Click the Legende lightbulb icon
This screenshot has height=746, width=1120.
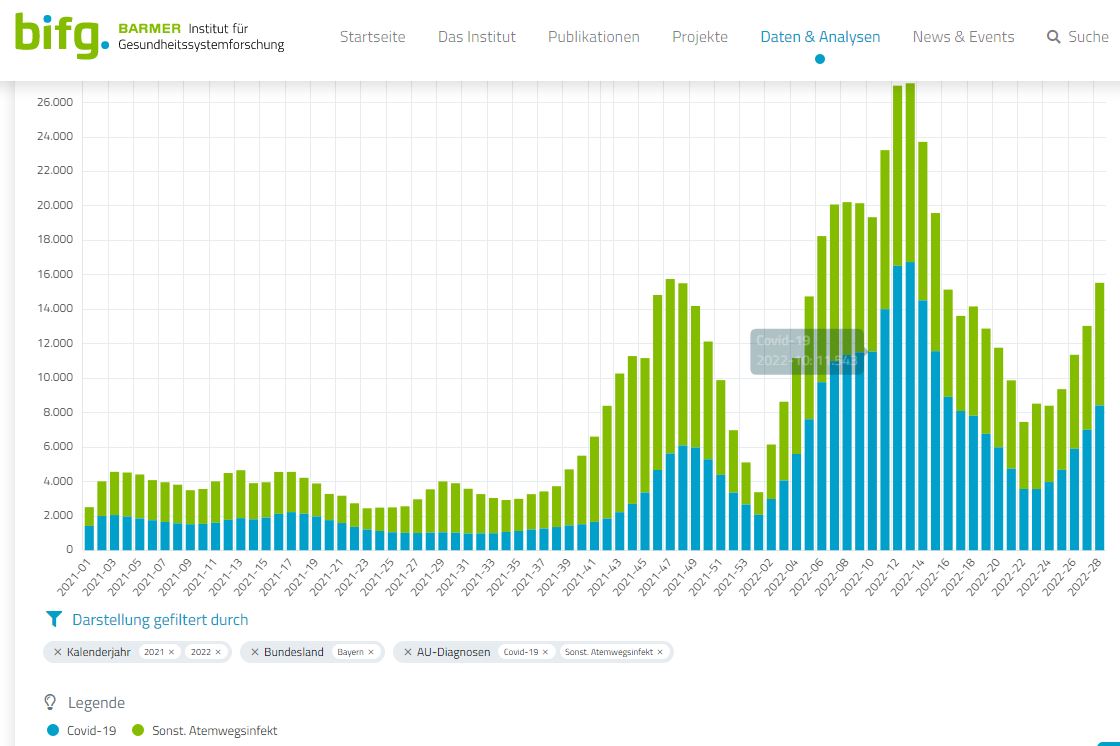51,702
